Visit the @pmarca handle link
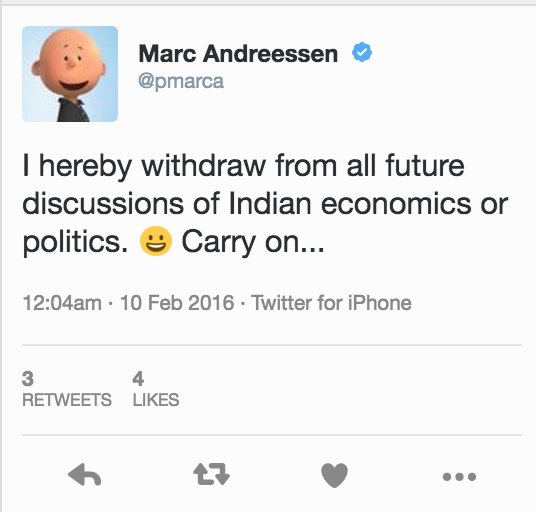The height and width of the screenshot is (512, 536). [181, 82]
